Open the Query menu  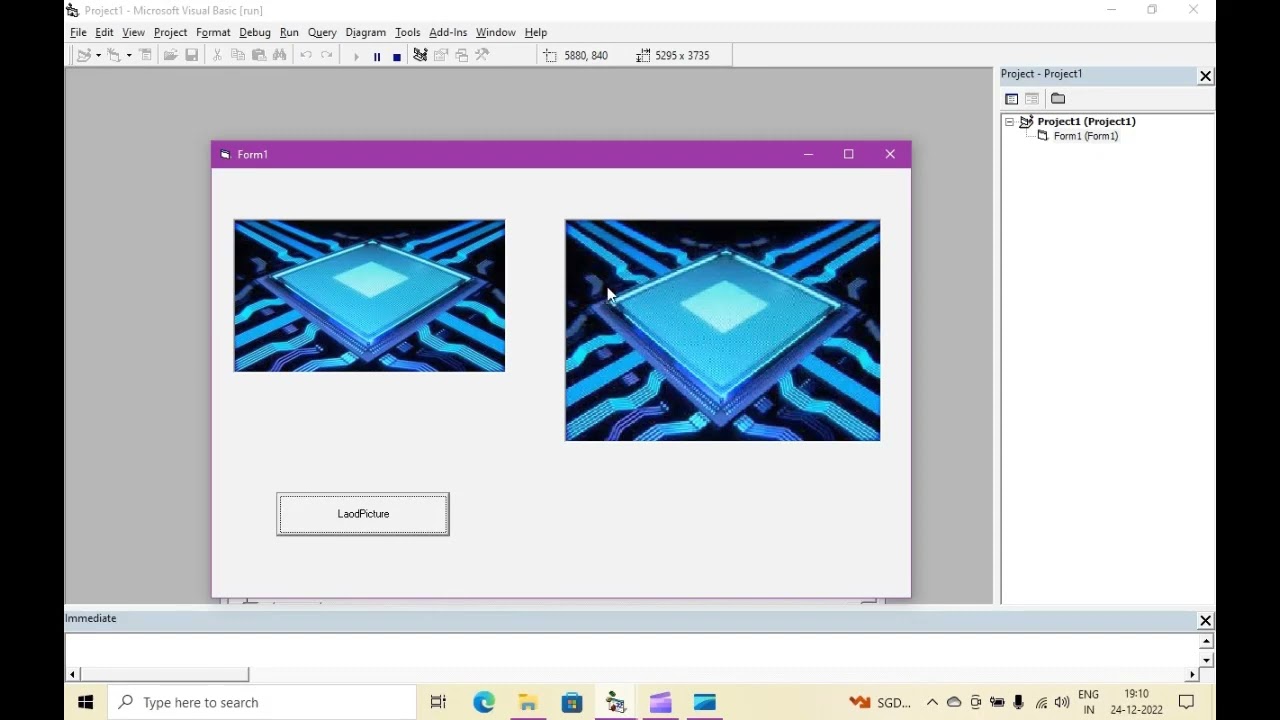coord(322,33)
